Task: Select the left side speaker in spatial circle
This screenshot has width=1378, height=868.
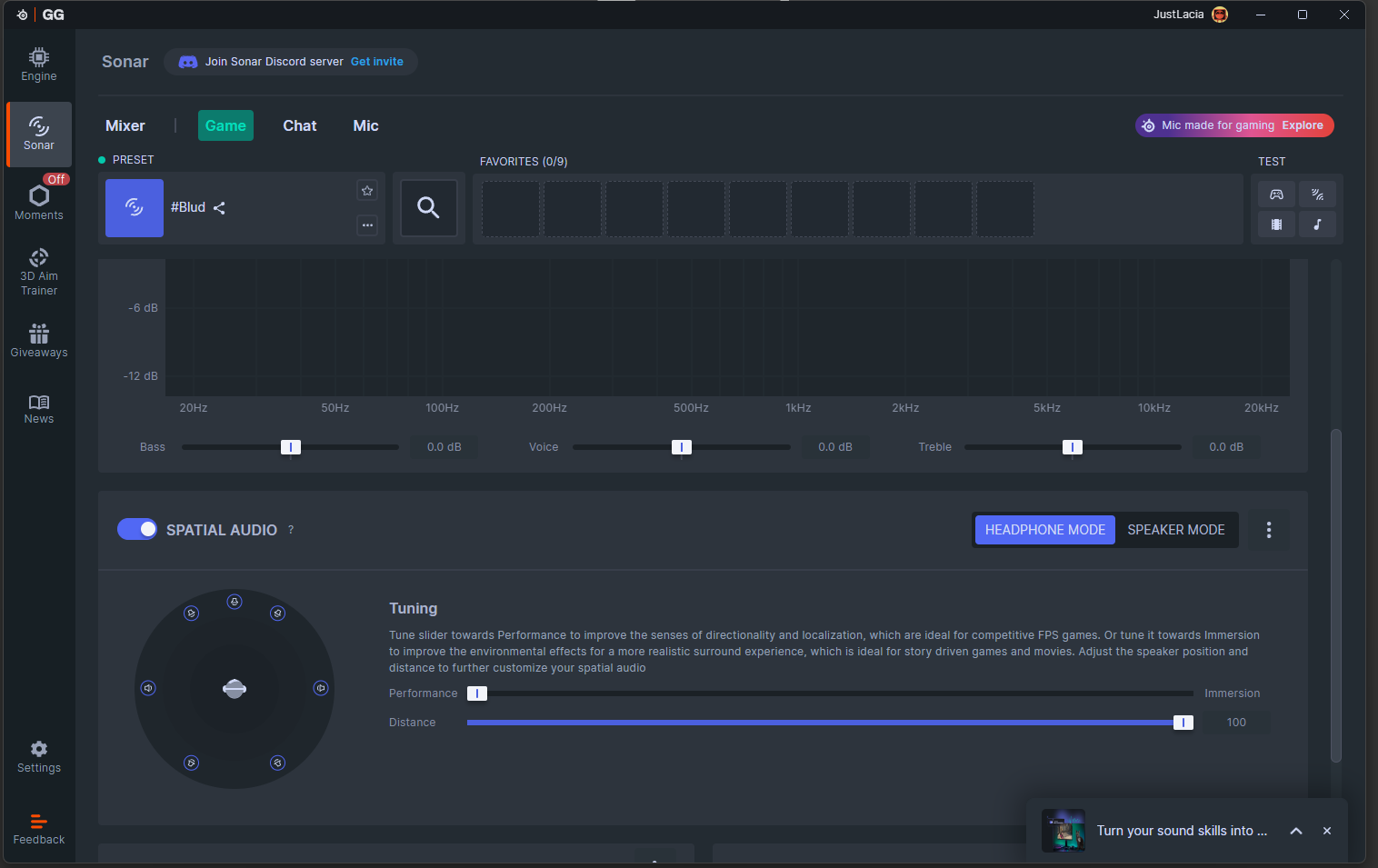Action: (x=149, y=688)
